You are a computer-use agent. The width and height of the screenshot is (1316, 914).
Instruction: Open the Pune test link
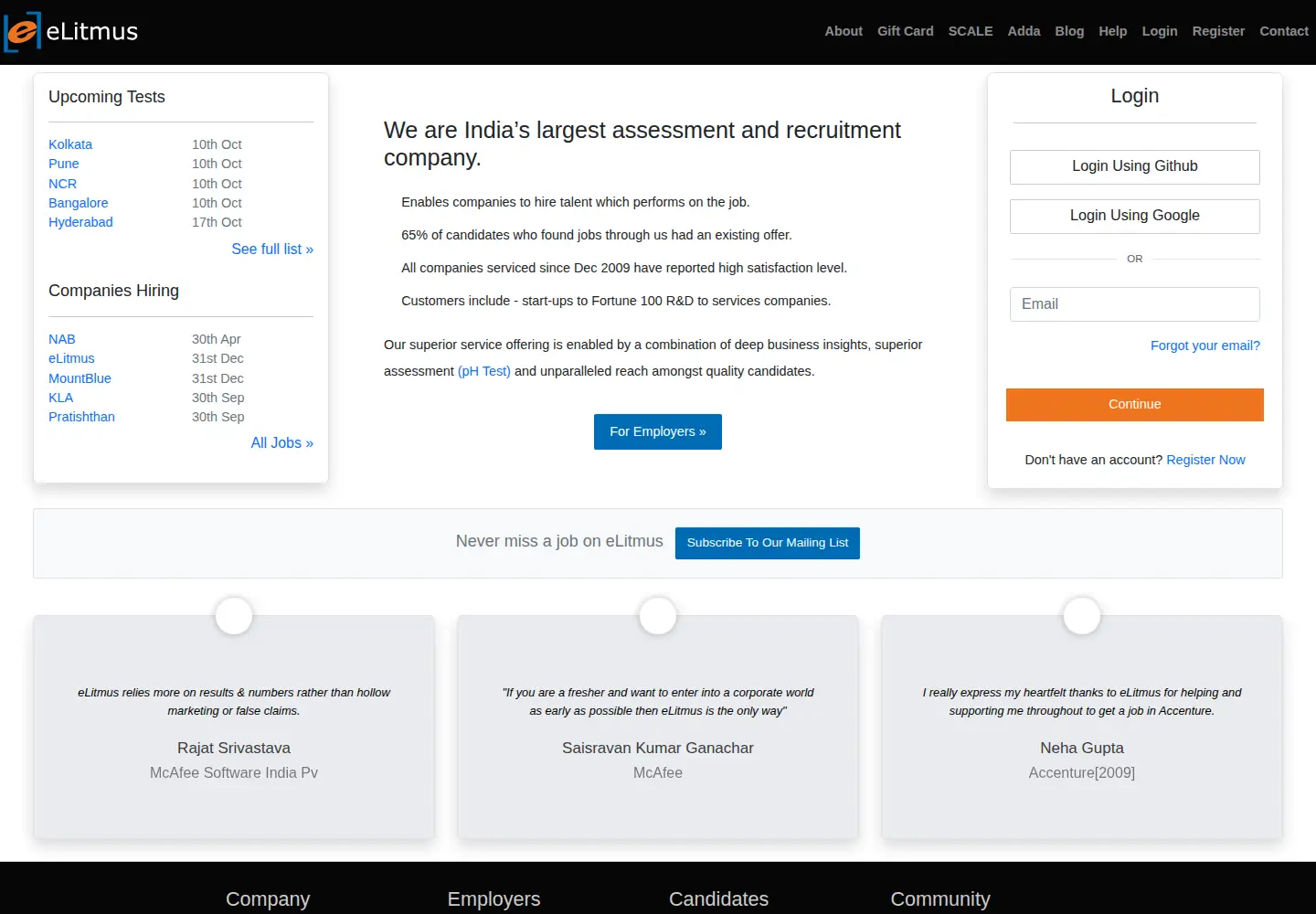[x=64, y=164]
